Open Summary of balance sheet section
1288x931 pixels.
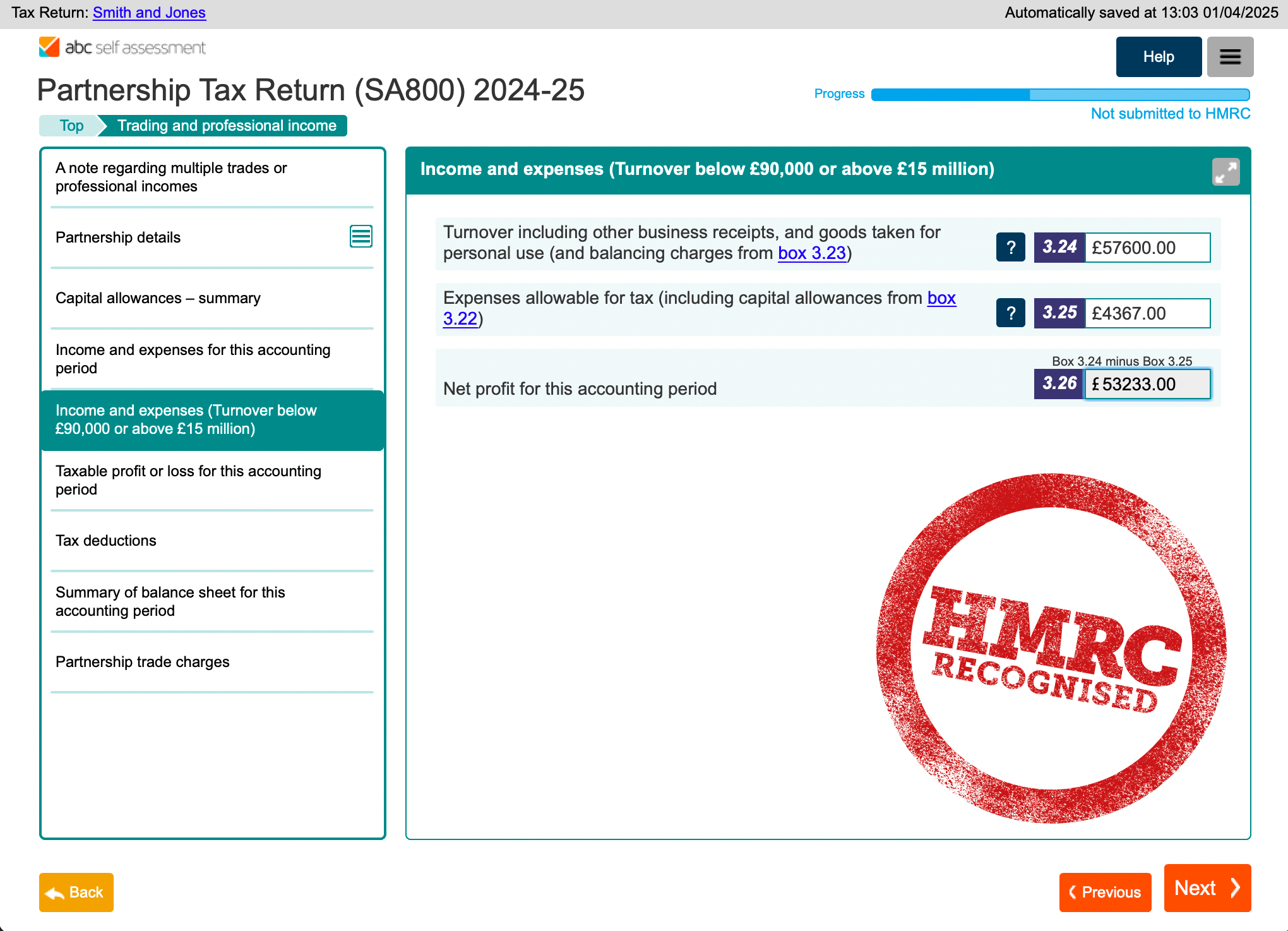click(x=212, y=601)
